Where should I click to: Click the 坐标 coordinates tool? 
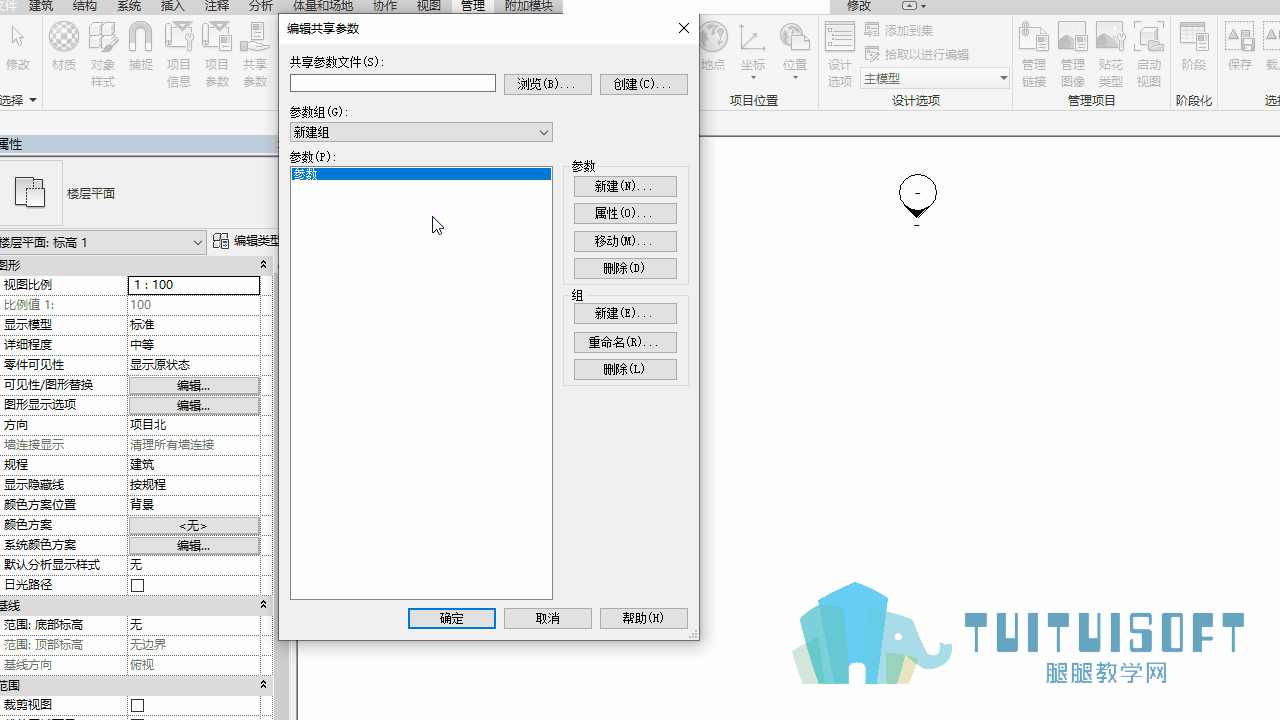(x=753, y=48)
